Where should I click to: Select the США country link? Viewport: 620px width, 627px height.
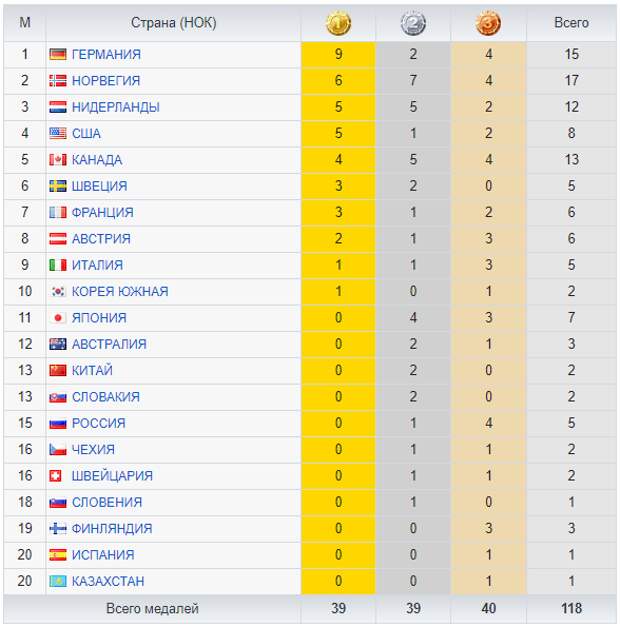86,134
